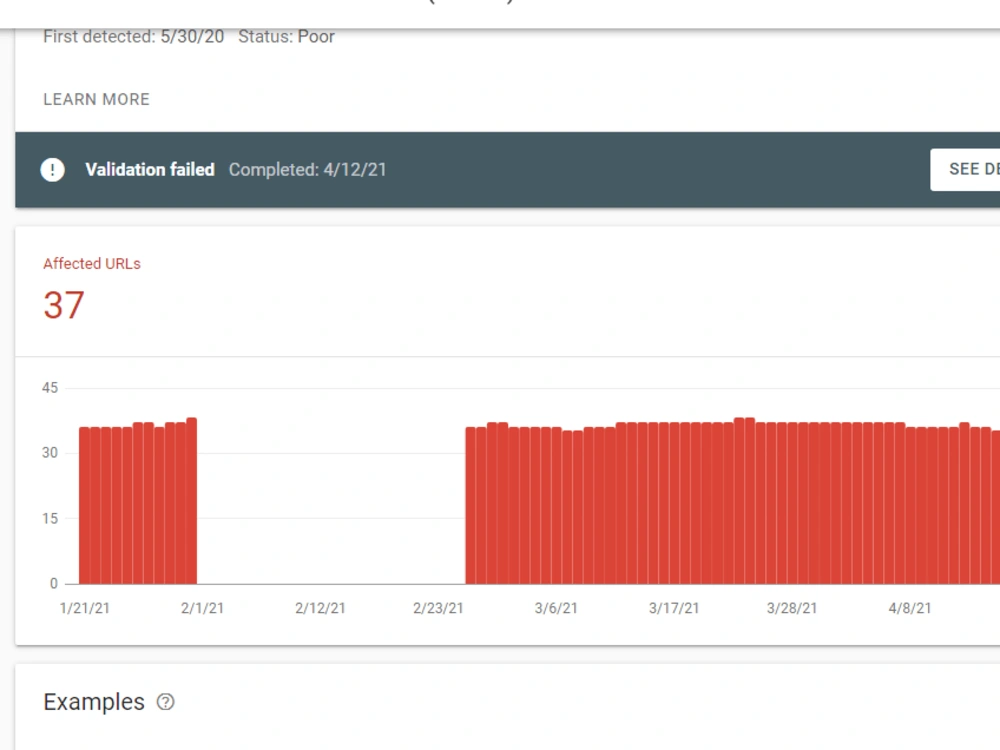Viewport: 1000px width, 750px height.
Task: Click the 2/23/21 date axis label
Action: coord(438,608)
